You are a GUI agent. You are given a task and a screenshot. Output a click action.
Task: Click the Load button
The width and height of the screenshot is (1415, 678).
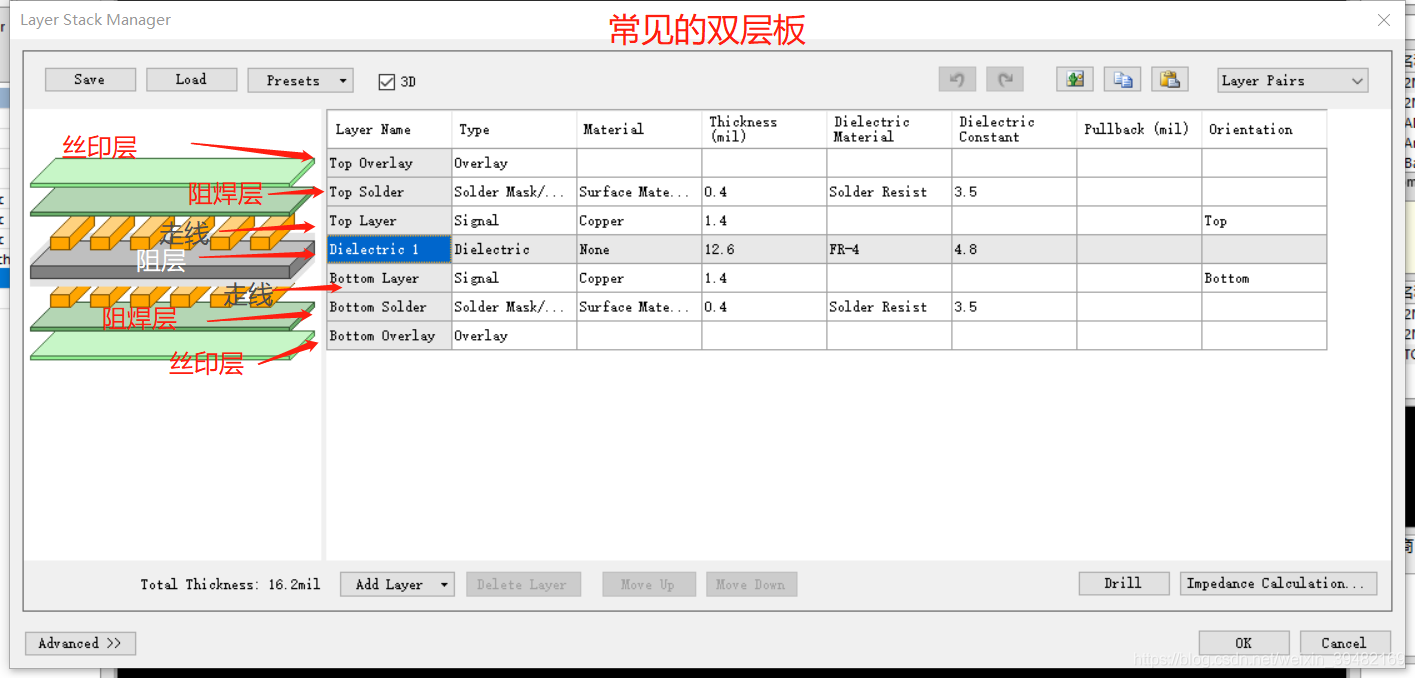tap(191, 79)
